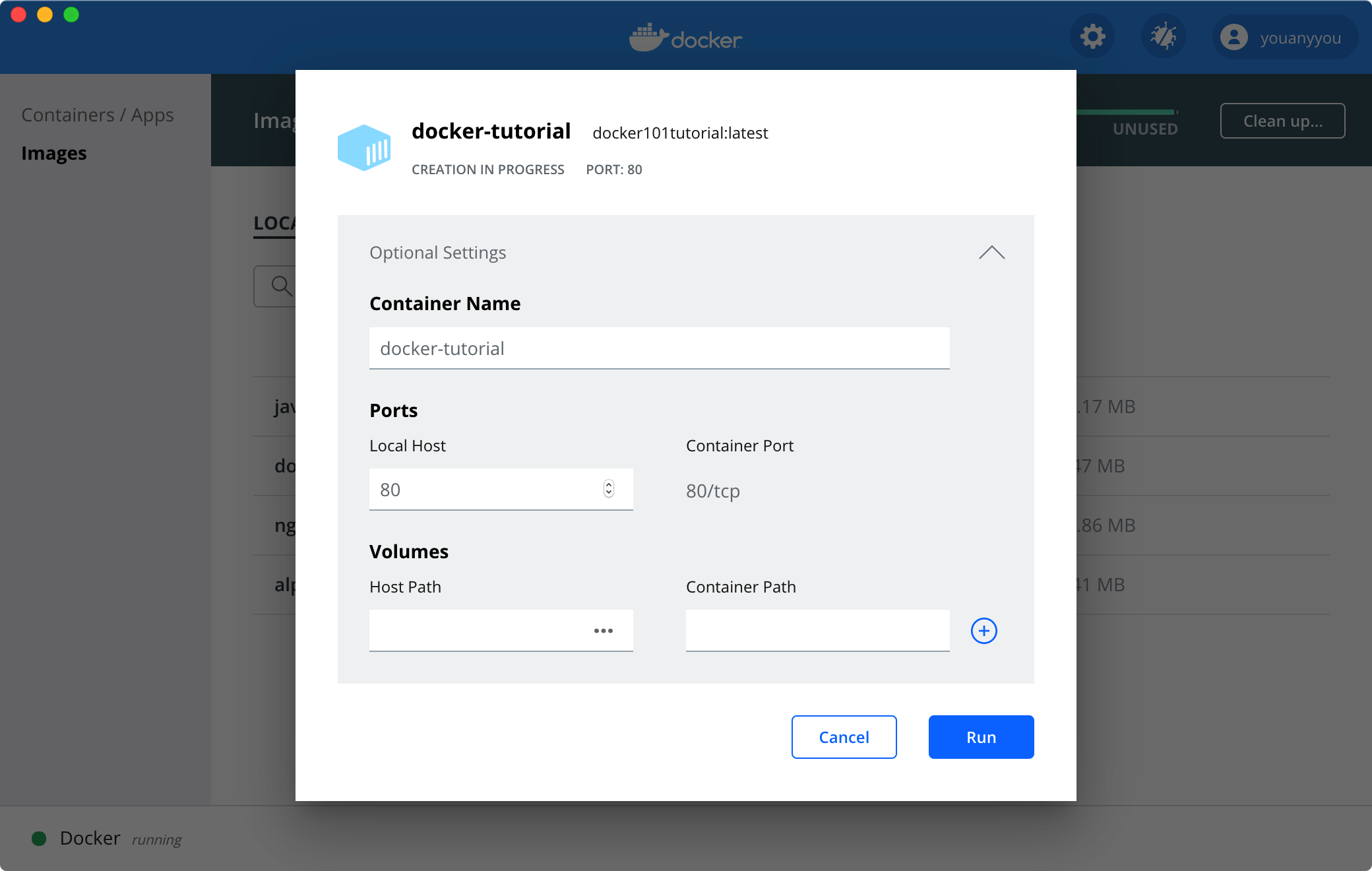The width and height of the screenshot is (1372, 871).
Task: Open Containers / Apps sidebar item
Action: pyautogui.click(x=98, y=115)
